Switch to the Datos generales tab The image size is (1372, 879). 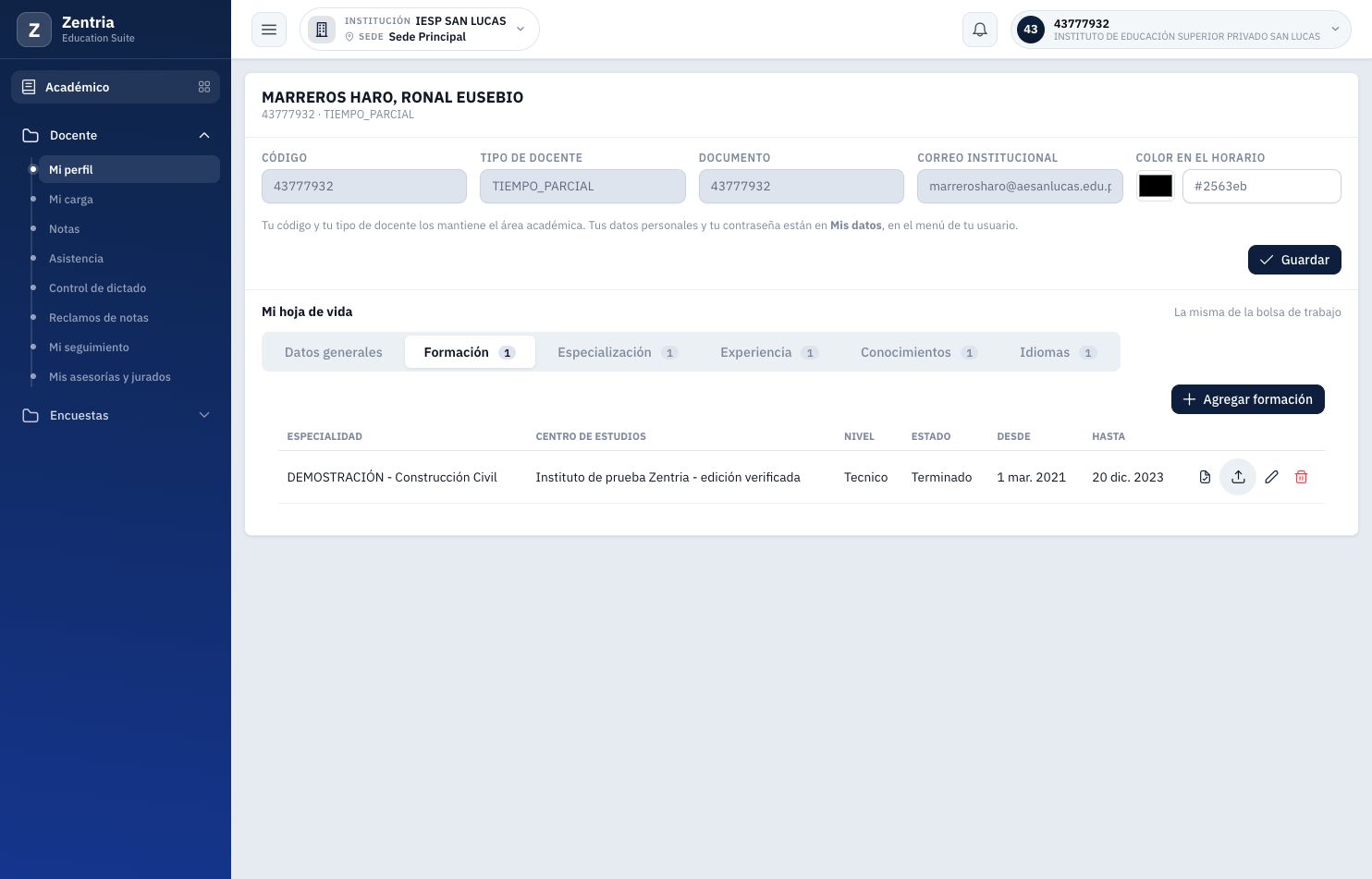334,352
